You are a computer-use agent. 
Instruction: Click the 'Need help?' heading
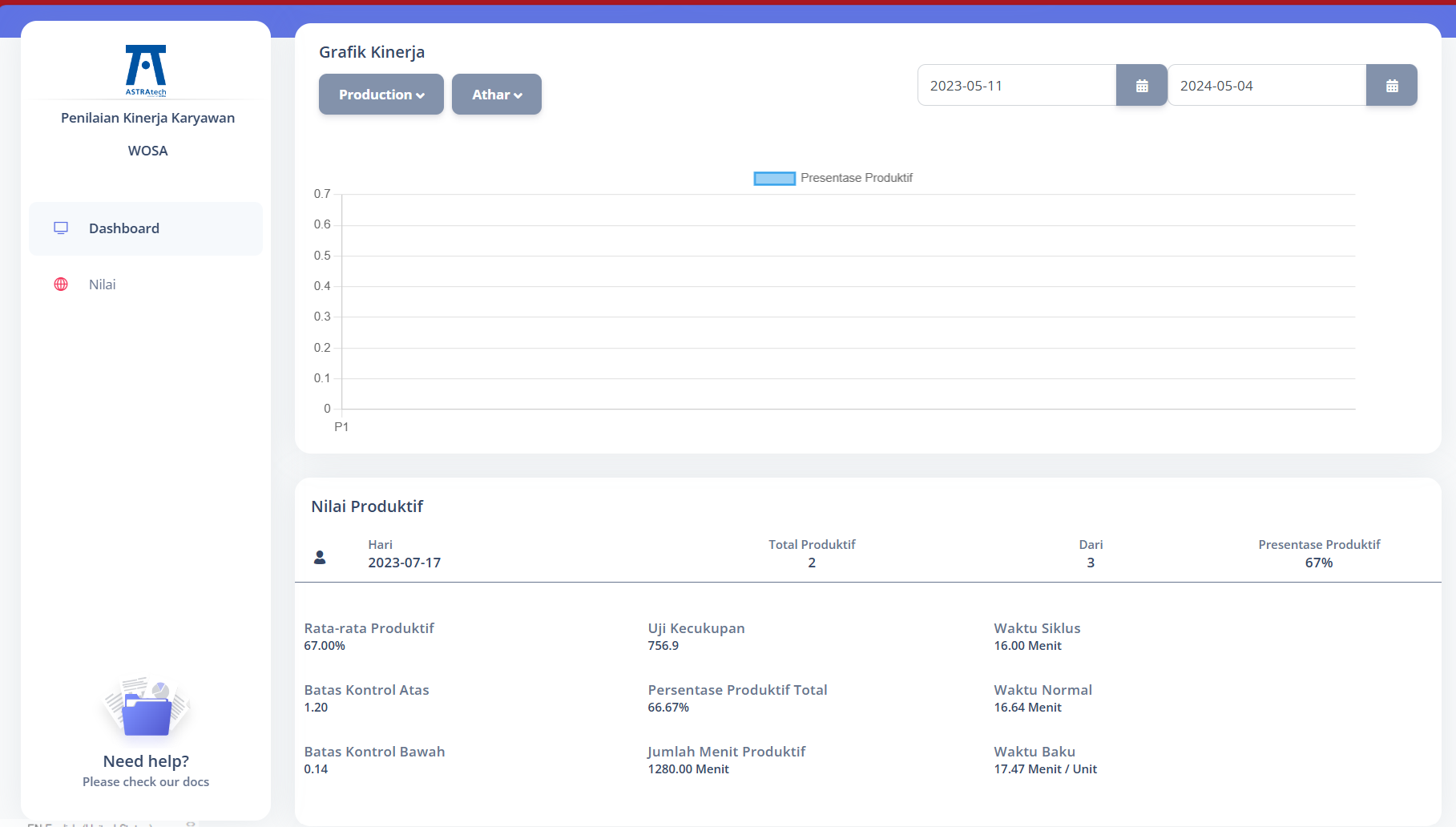click(146, 761)
